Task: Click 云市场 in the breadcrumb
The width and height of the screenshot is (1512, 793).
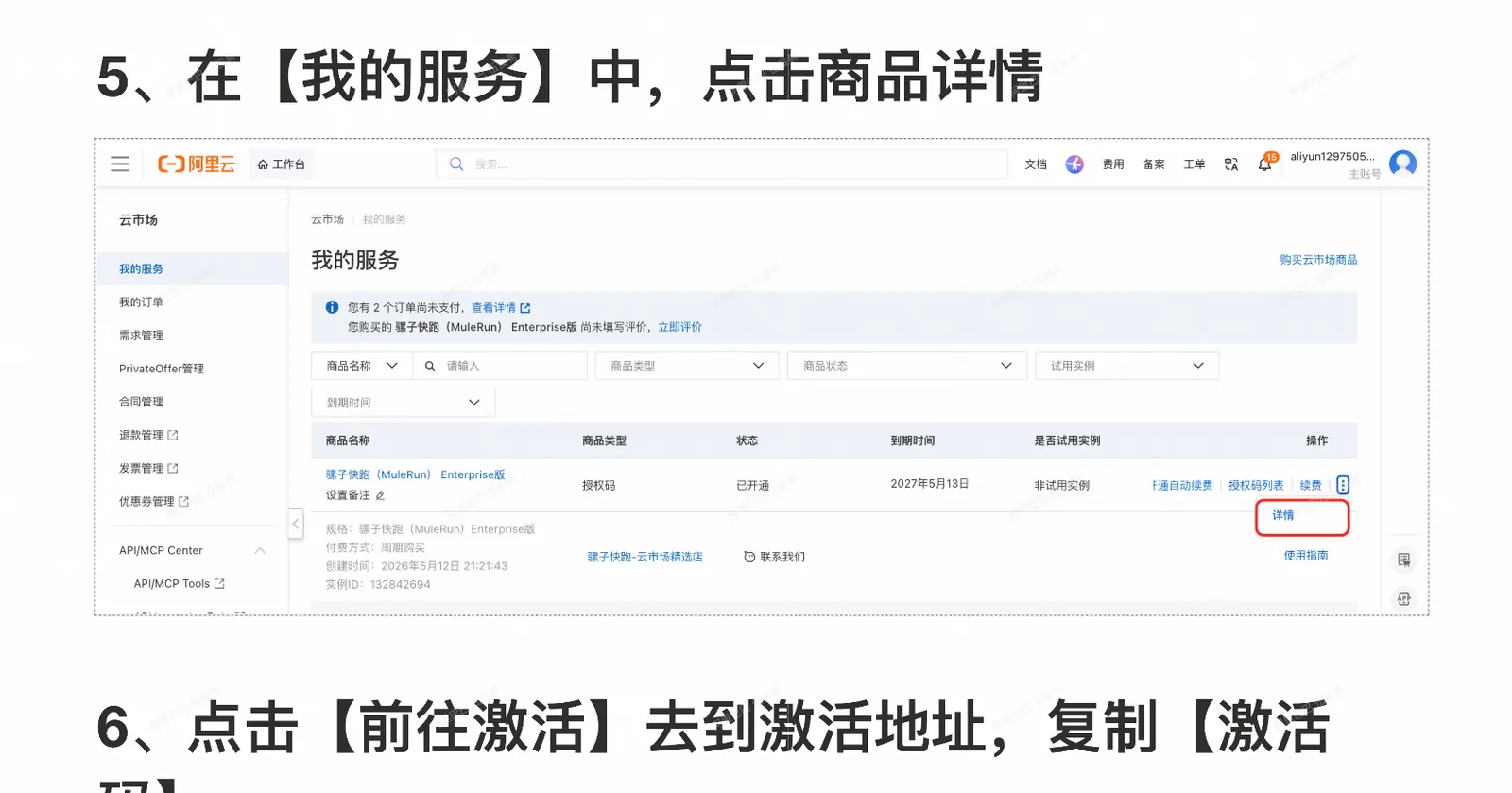Action: tap(328, 219)
